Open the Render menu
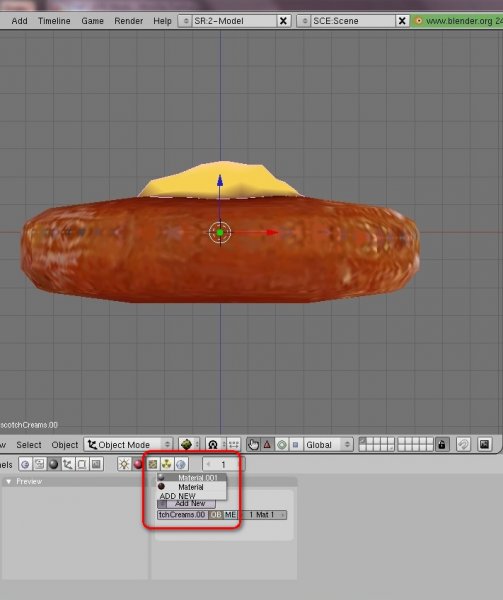The image size is (503, 600). (129, 21)
